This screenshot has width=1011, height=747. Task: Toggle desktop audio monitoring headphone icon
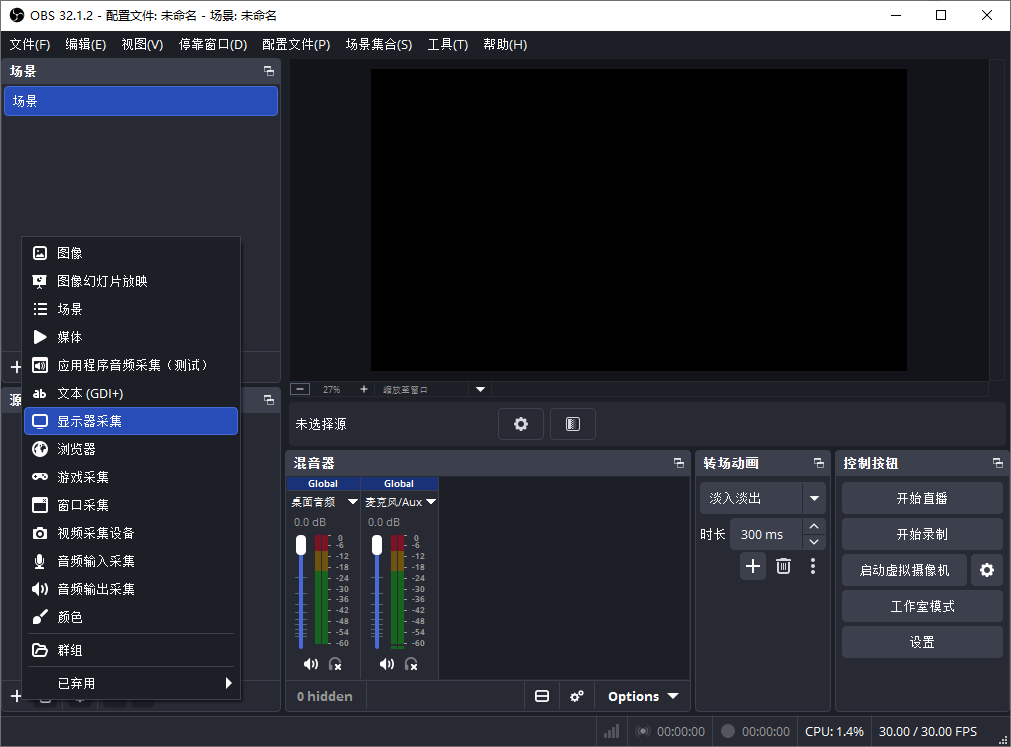[335, 664]
